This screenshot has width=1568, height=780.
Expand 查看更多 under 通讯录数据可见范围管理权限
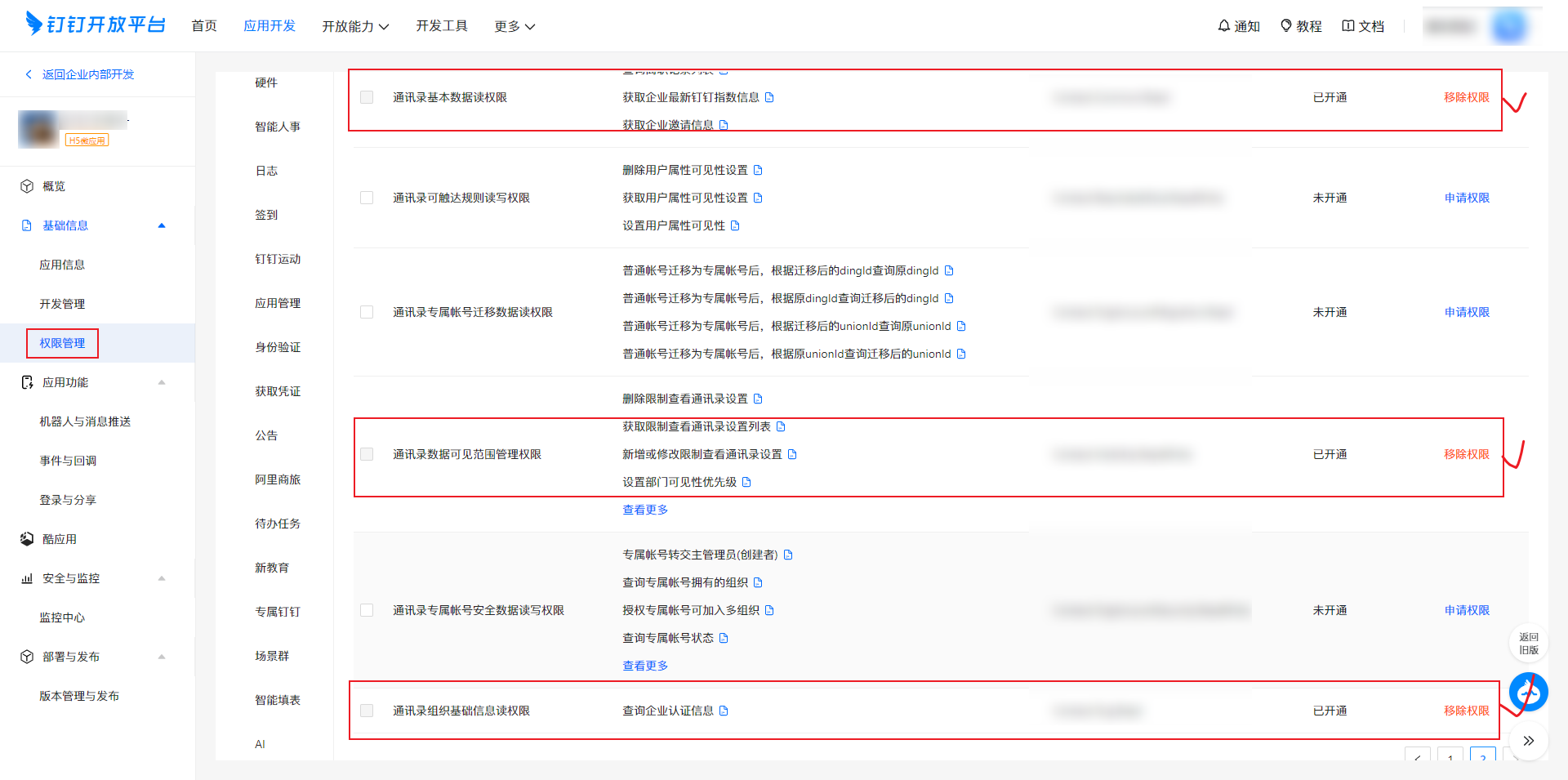(645, 510)
